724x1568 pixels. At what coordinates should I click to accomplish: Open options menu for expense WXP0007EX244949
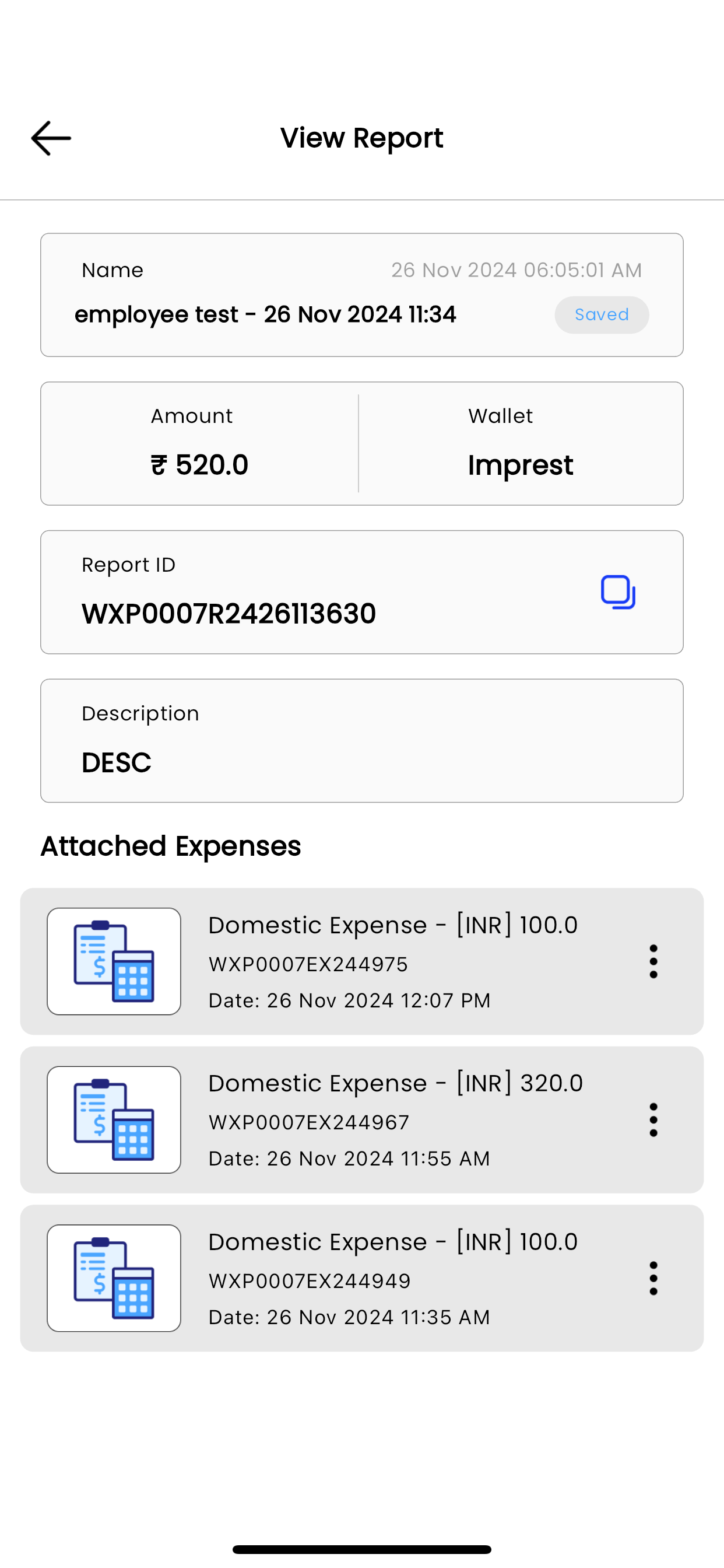pos(653,1277)
